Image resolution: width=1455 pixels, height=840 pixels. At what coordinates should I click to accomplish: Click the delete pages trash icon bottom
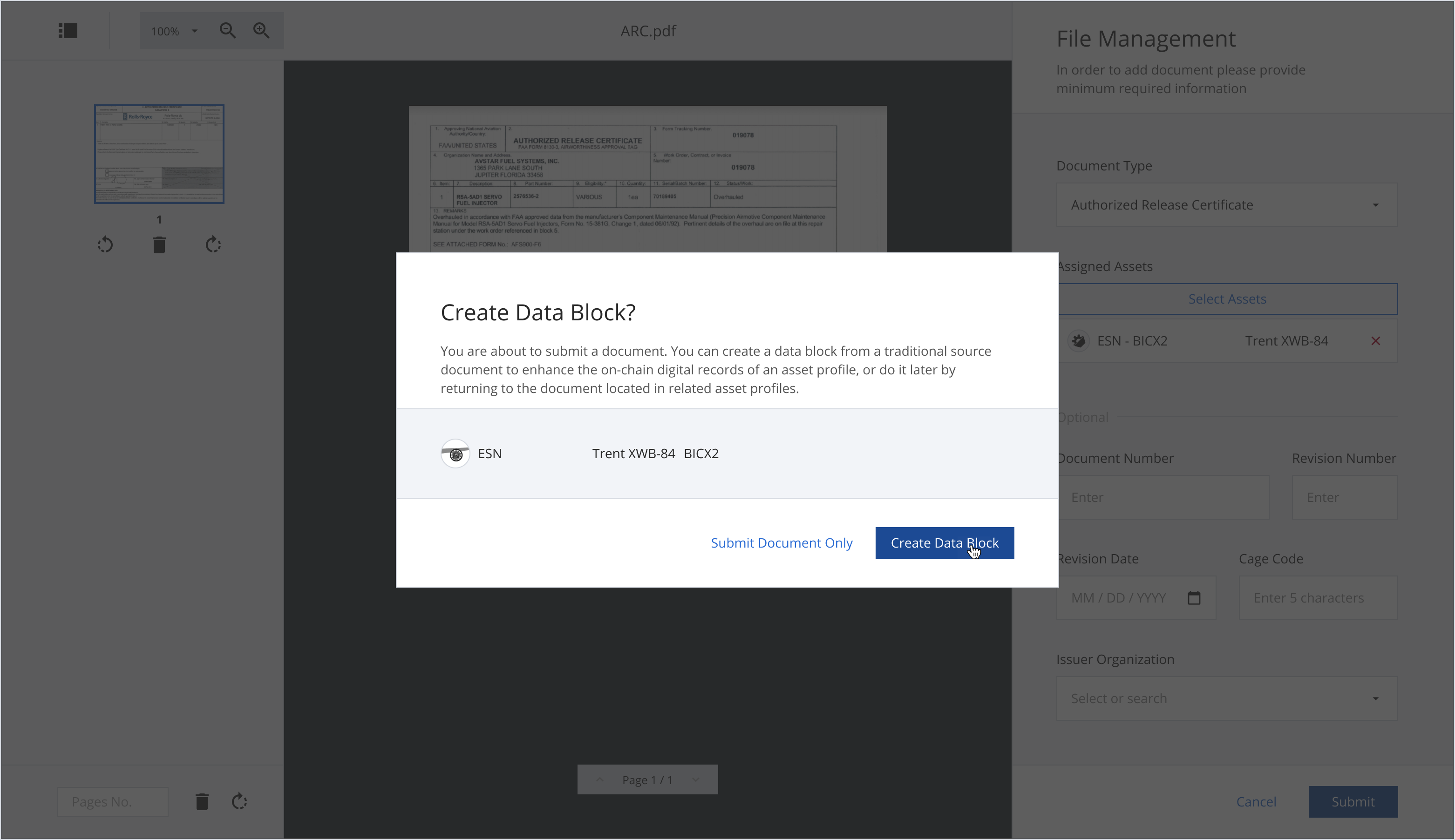pos(202,801)
